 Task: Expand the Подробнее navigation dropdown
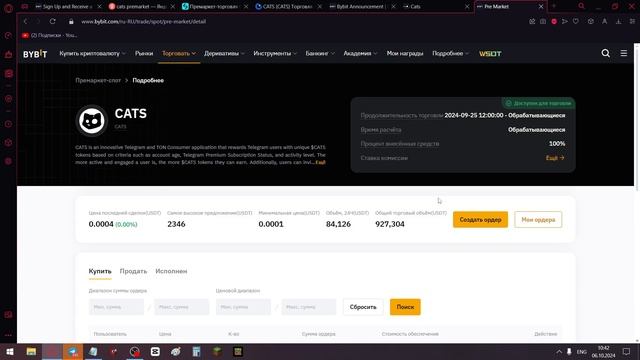tap(451, 53)
